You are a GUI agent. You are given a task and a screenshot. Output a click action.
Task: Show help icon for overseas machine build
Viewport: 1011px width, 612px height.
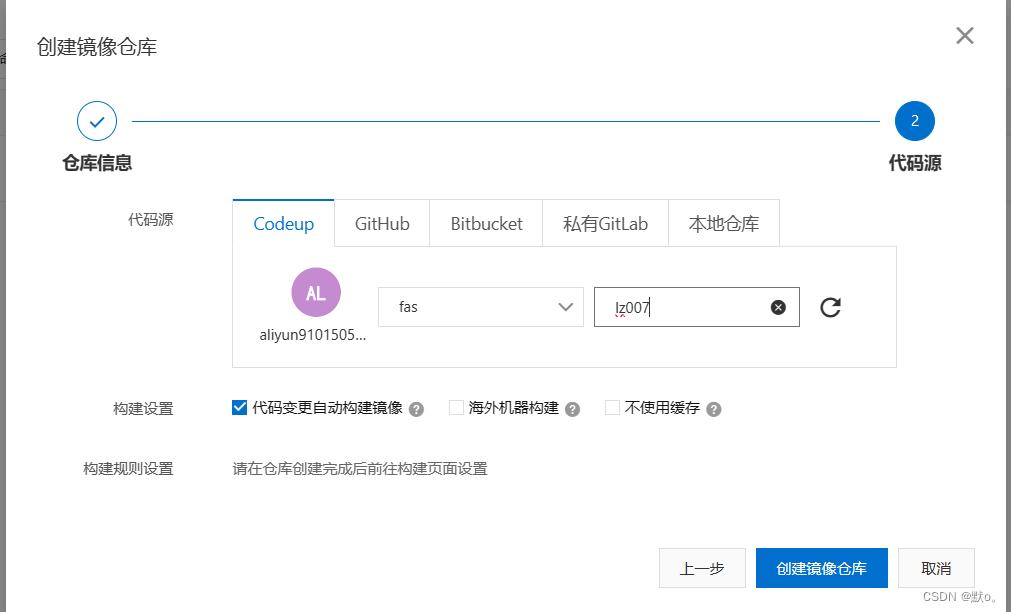(573, 409)
